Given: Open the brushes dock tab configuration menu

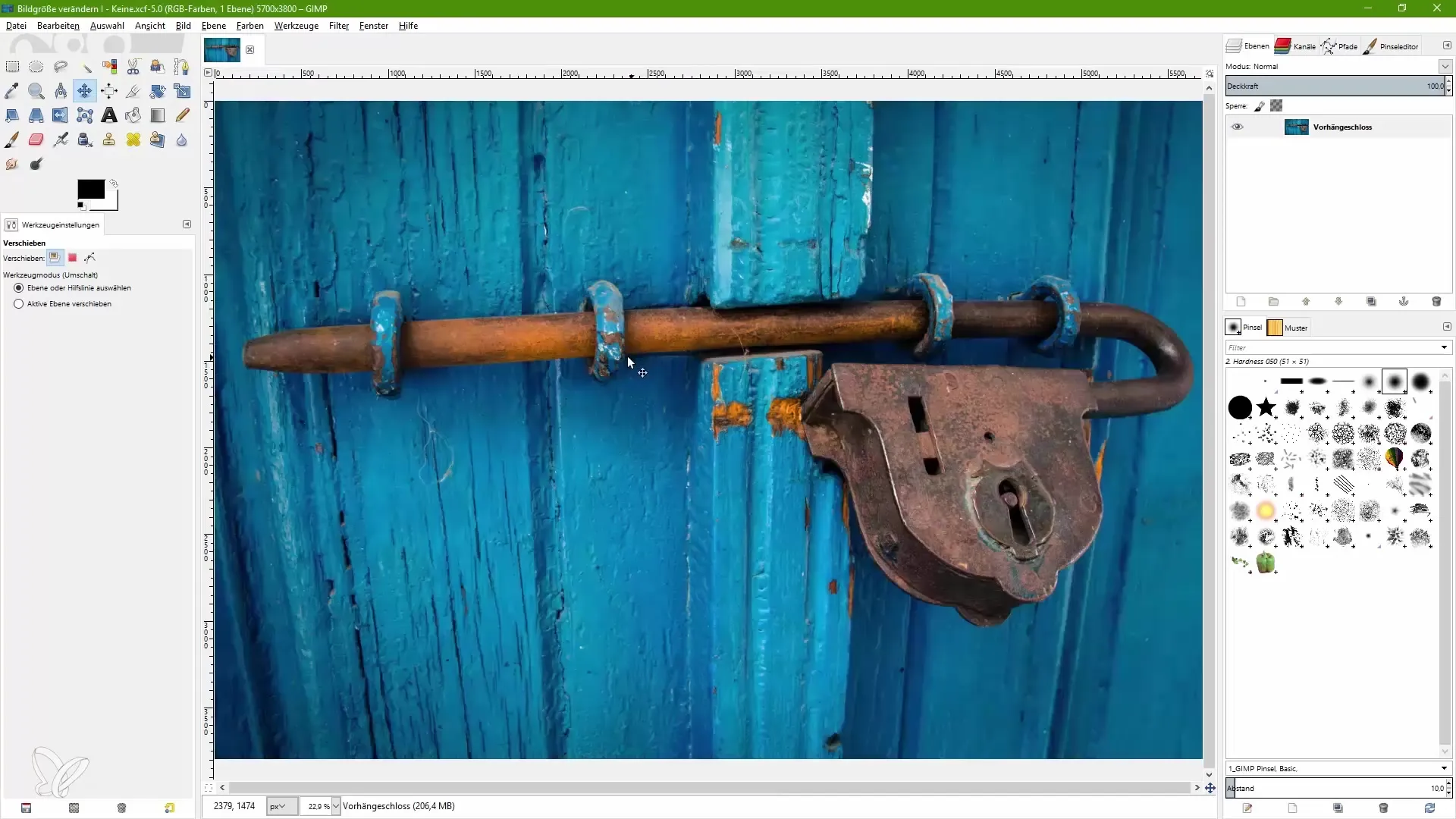Looking at the screenshot, I should (x=1447, y=327).
